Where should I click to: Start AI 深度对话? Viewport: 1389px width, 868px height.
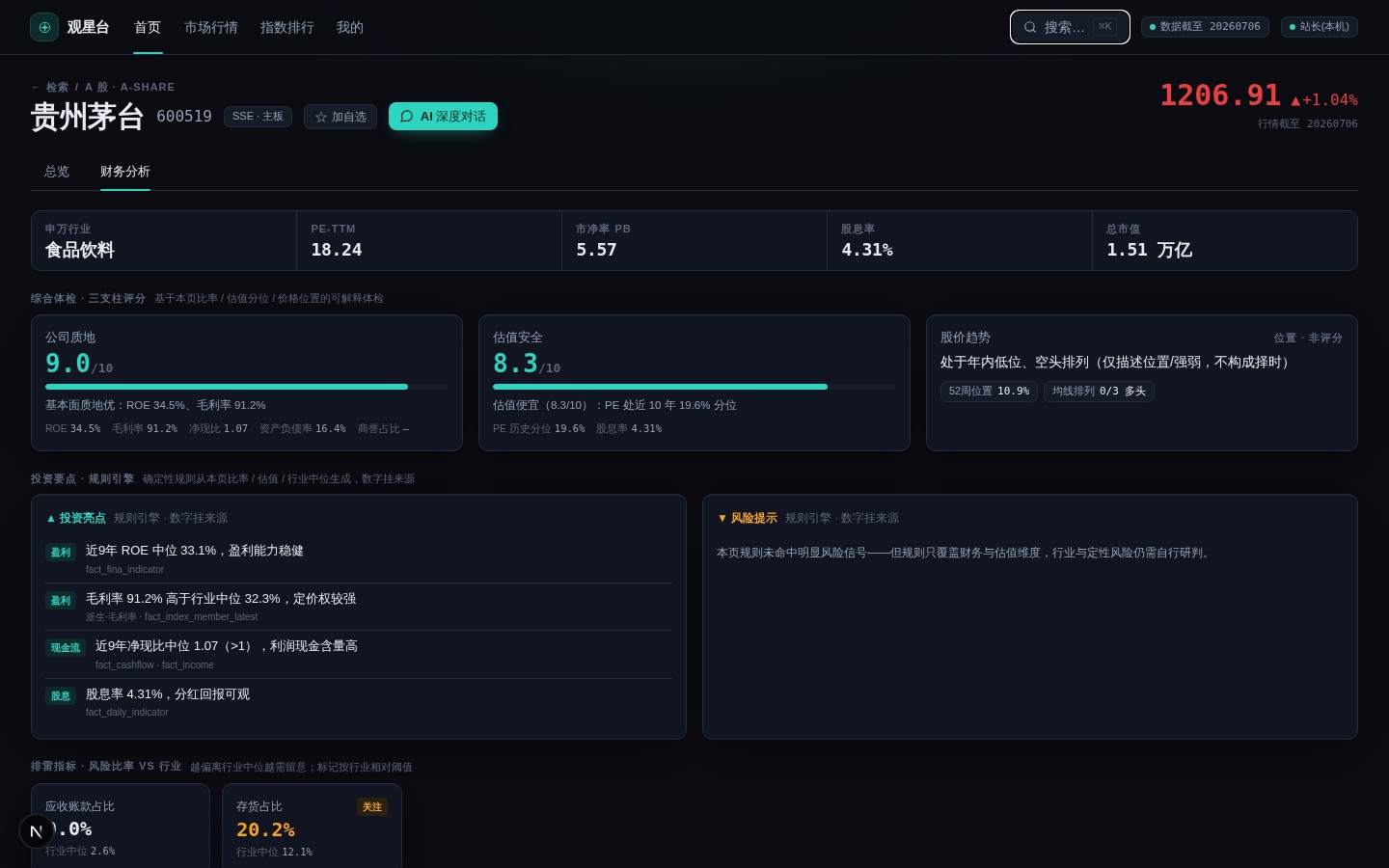[x=443, y=116]
